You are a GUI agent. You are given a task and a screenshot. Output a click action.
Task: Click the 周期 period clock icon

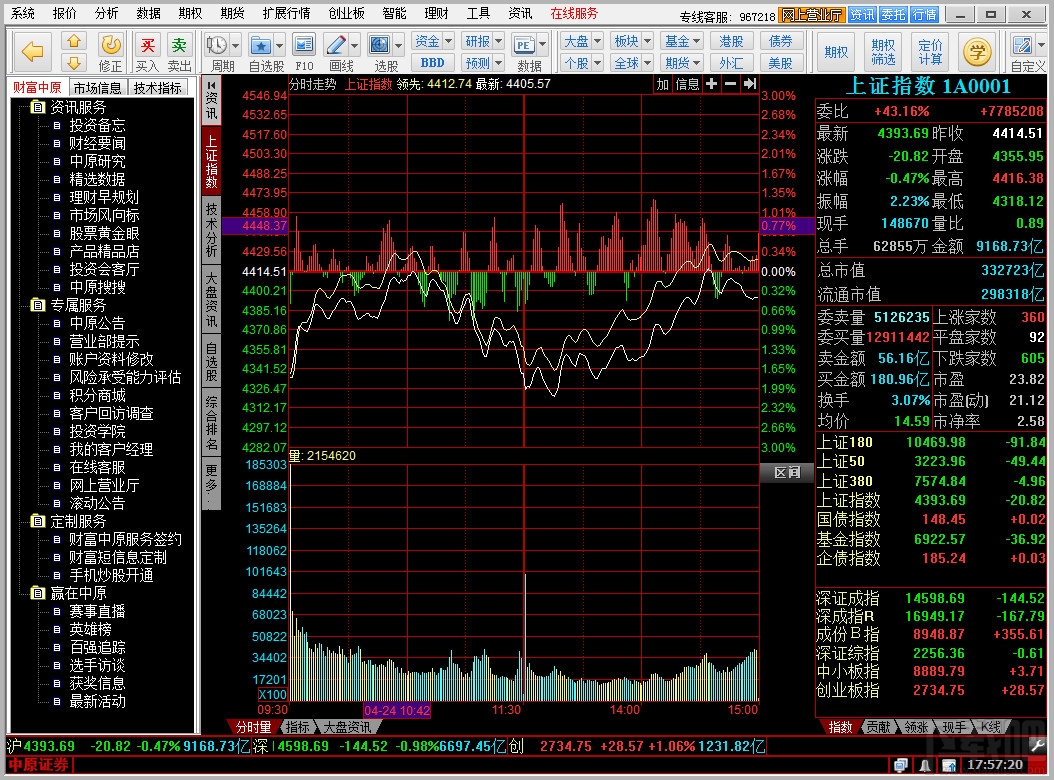pos(217,46)
